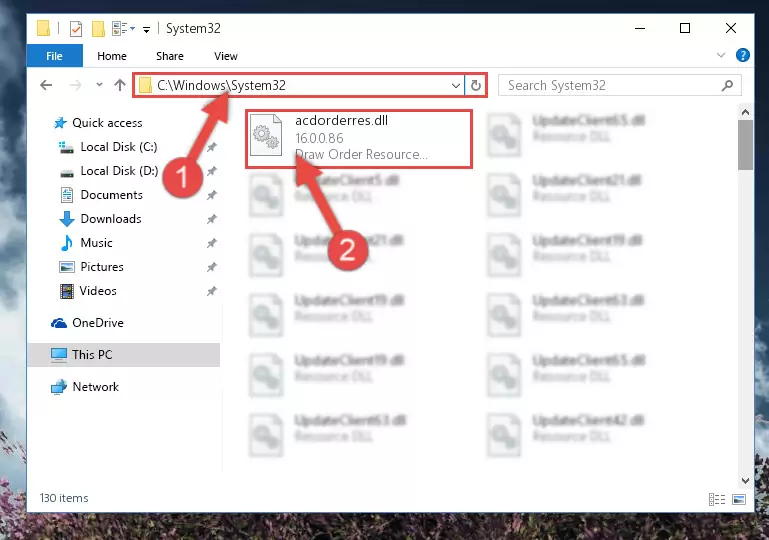Click the acdorderres.dll gear file icon
769x540 pixels.
coord(266,135)
